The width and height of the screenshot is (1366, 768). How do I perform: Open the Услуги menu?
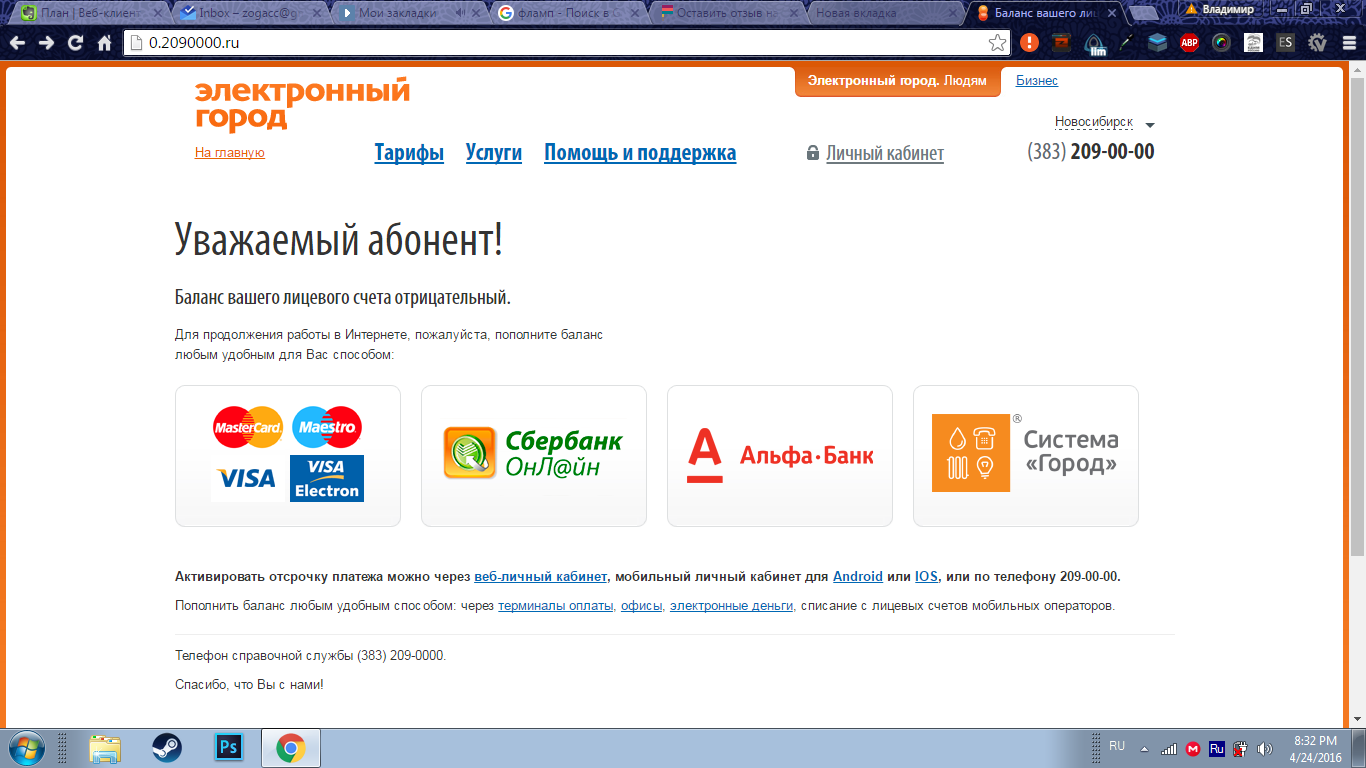pos(494,153)
